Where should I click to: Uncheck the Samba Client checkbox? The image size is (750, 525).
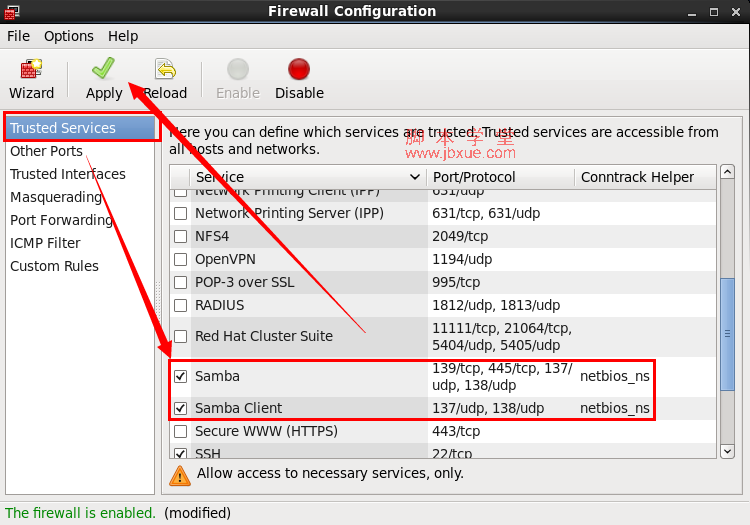[180, 408]
